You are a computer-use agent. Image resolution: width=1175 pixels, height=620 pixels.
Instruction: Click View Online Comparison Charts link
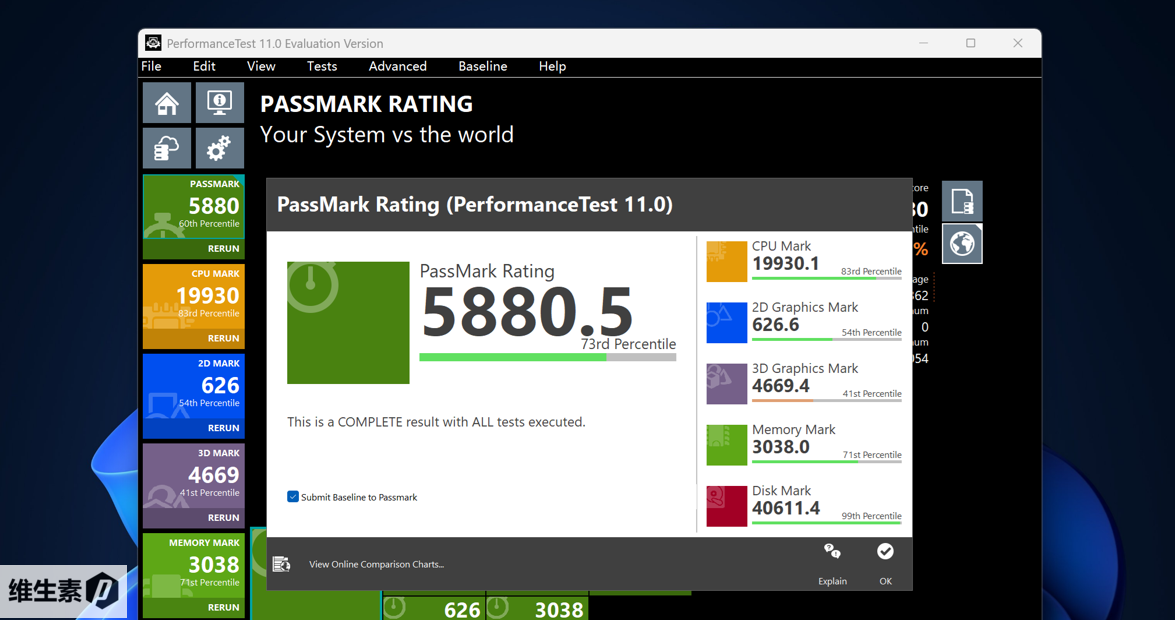(x=376, y=564)
